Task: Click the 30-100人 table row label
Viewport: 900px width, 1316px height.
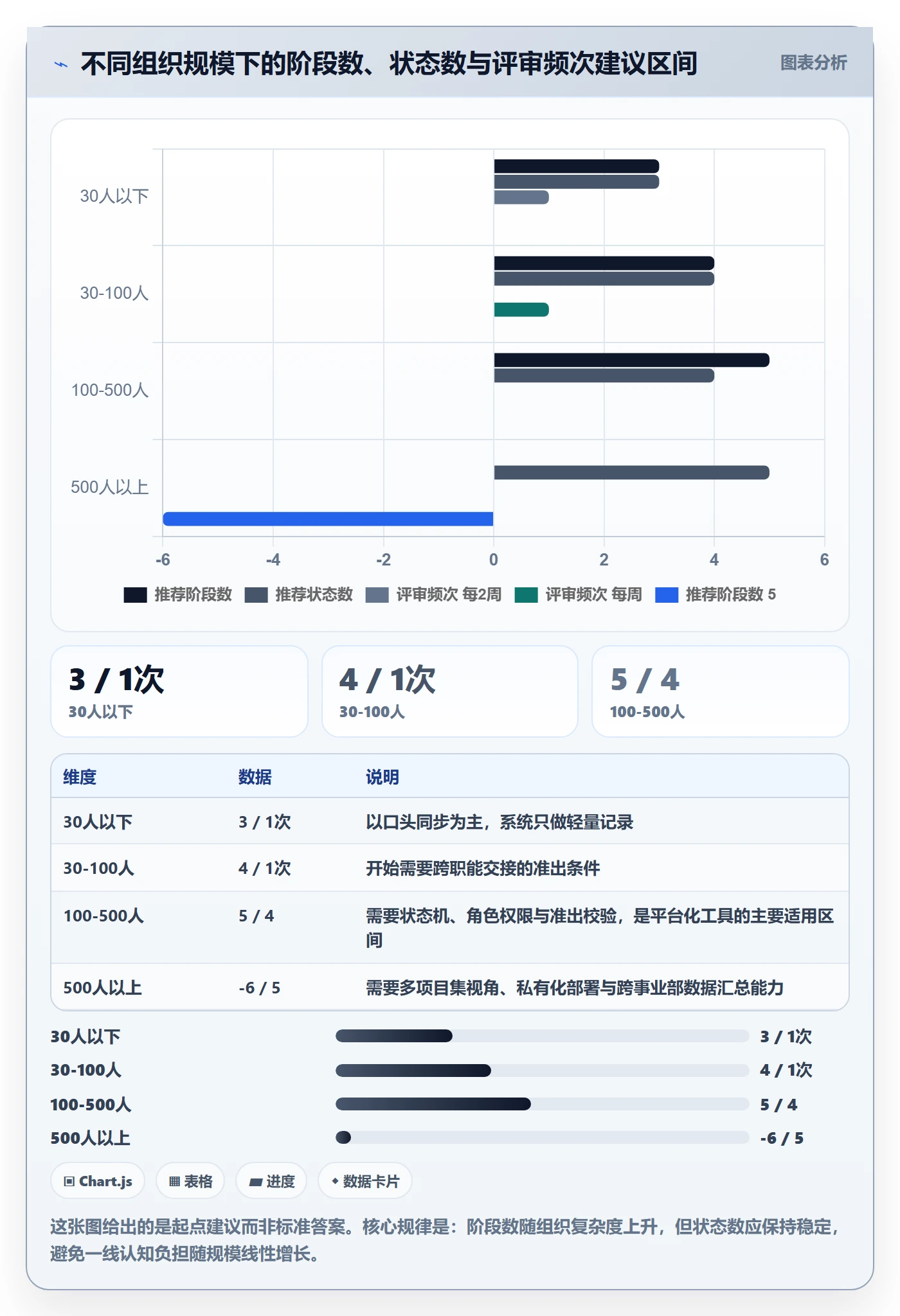Action: 98,868
